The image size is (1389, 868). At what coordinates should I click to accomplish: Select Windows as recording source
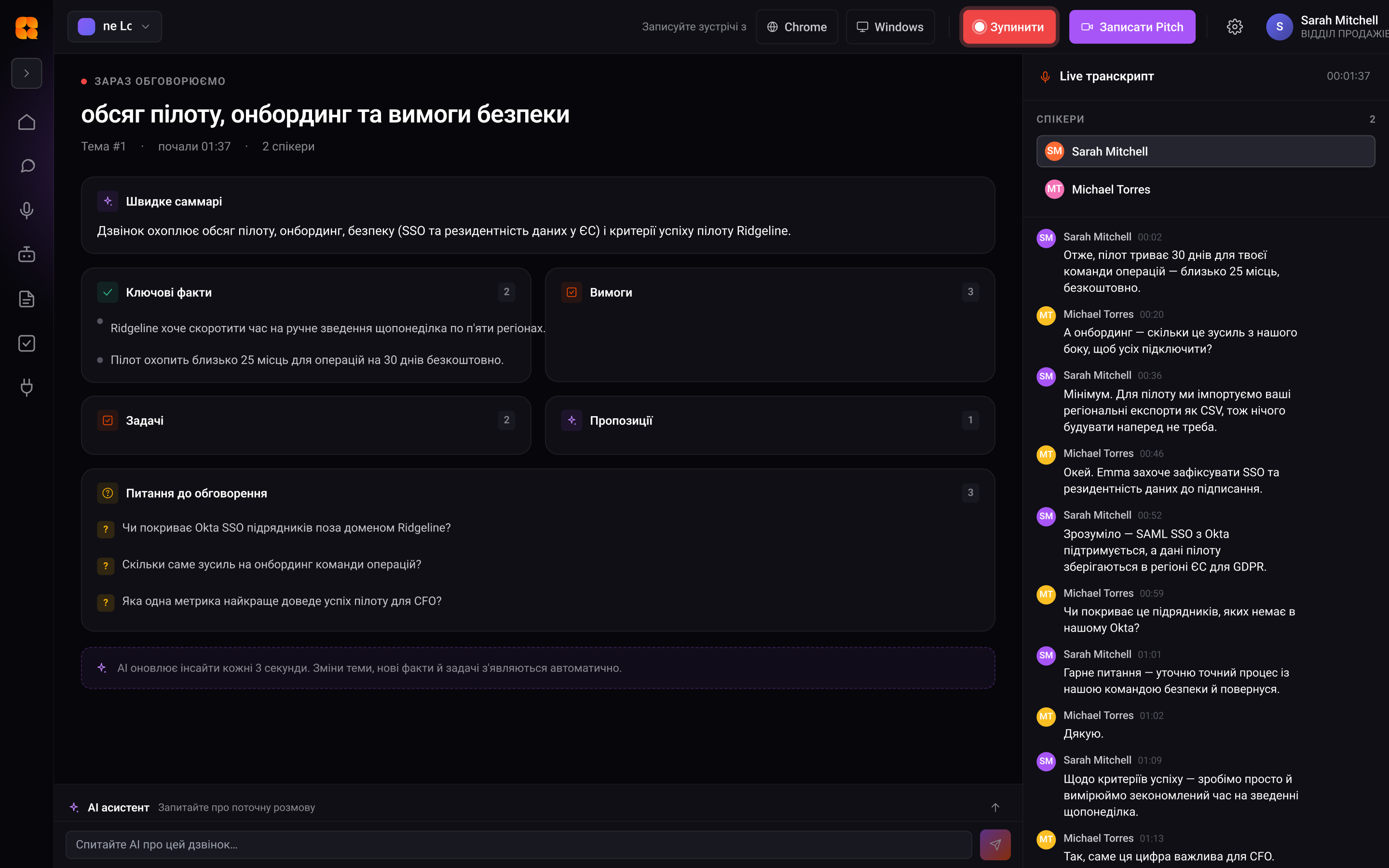pos(890,27)
